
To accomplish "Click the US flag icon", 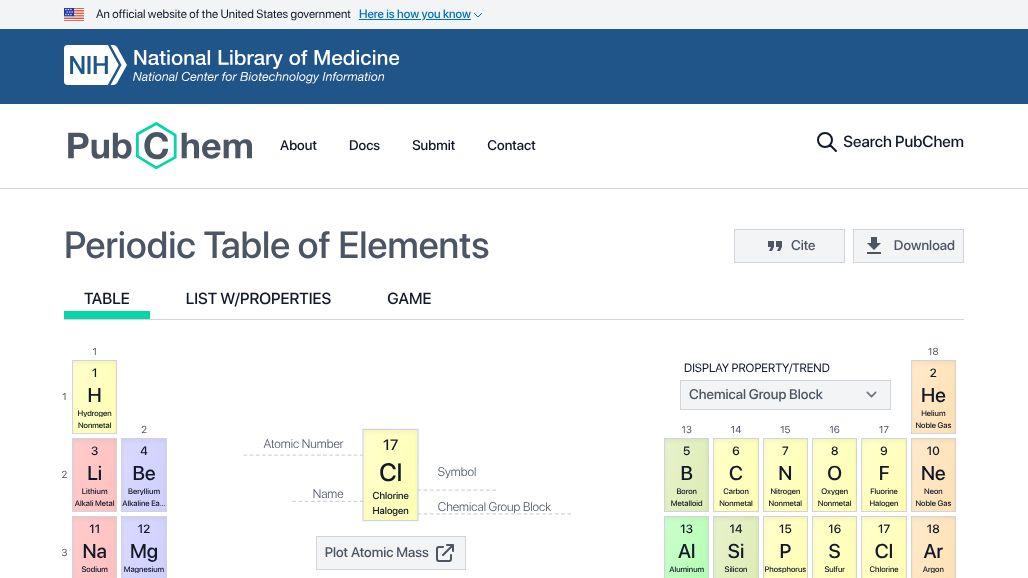I will point(74,14).
